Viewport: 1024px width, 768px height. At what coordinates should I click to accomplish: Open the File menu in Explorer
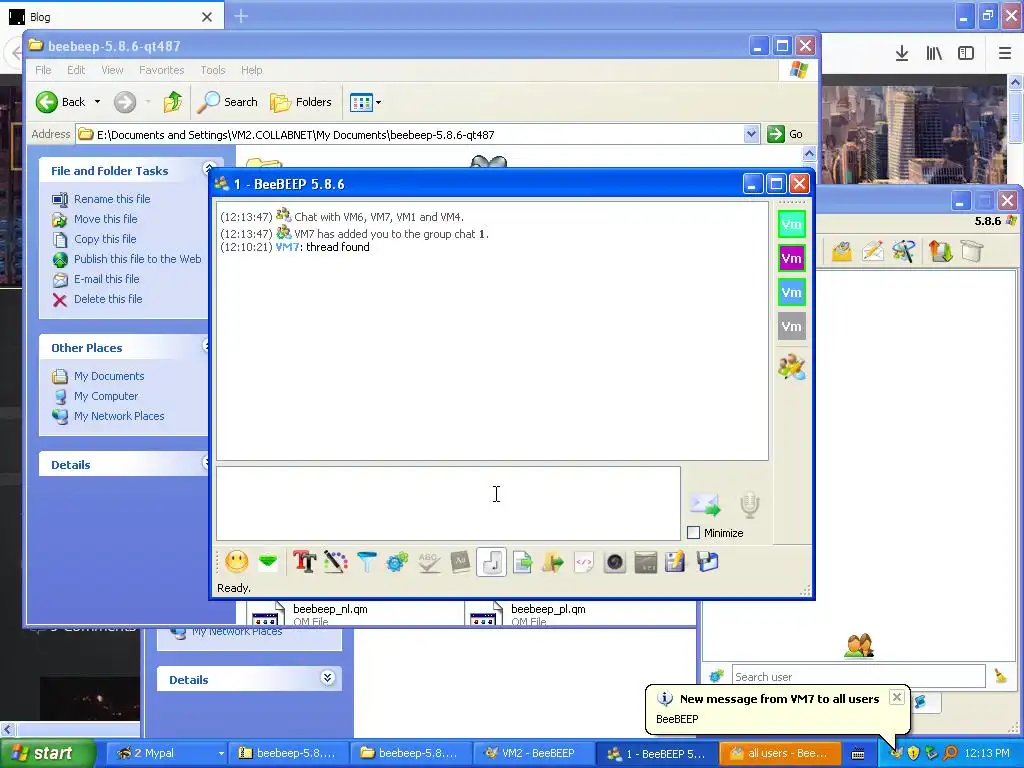click(43, 70)
